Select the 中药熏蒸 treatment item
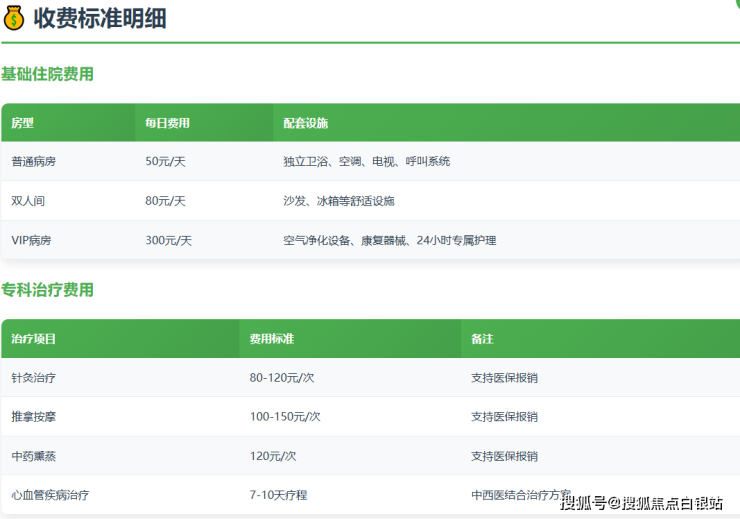 pos(34,456)
